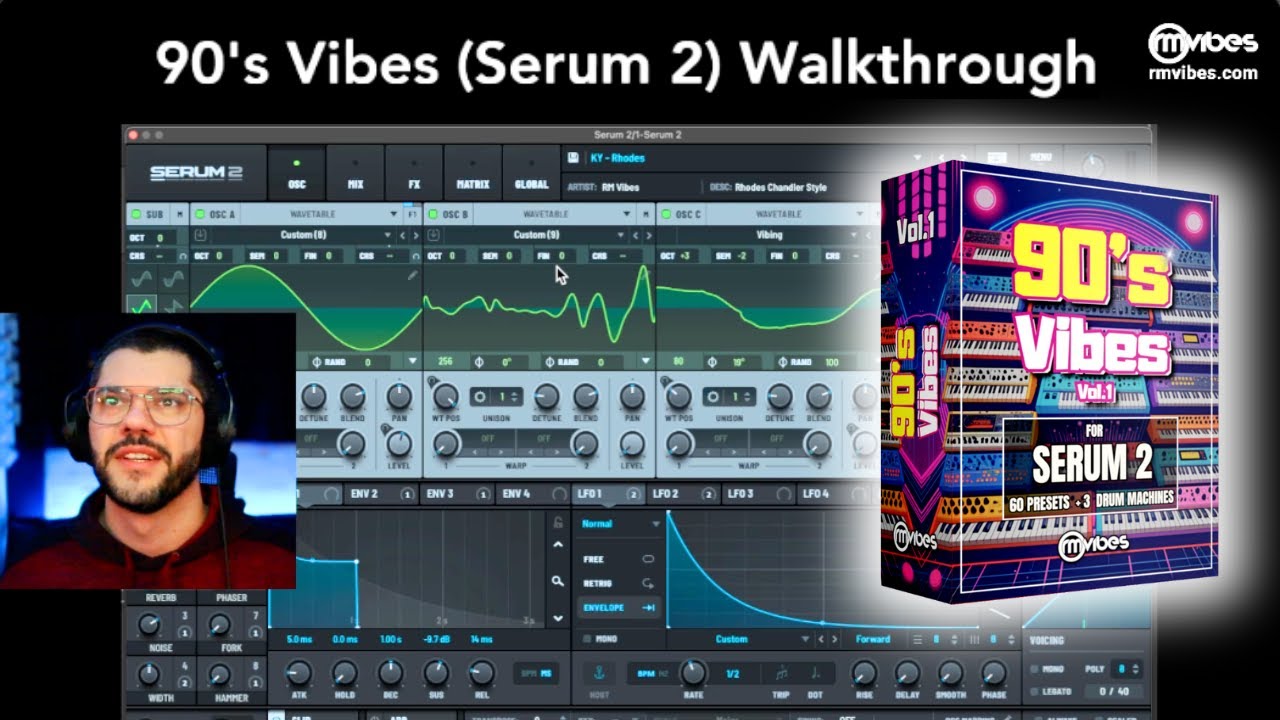Click OSC B unison mode icon
This screenshot has height=720, width=1280.
coord(480,396)
